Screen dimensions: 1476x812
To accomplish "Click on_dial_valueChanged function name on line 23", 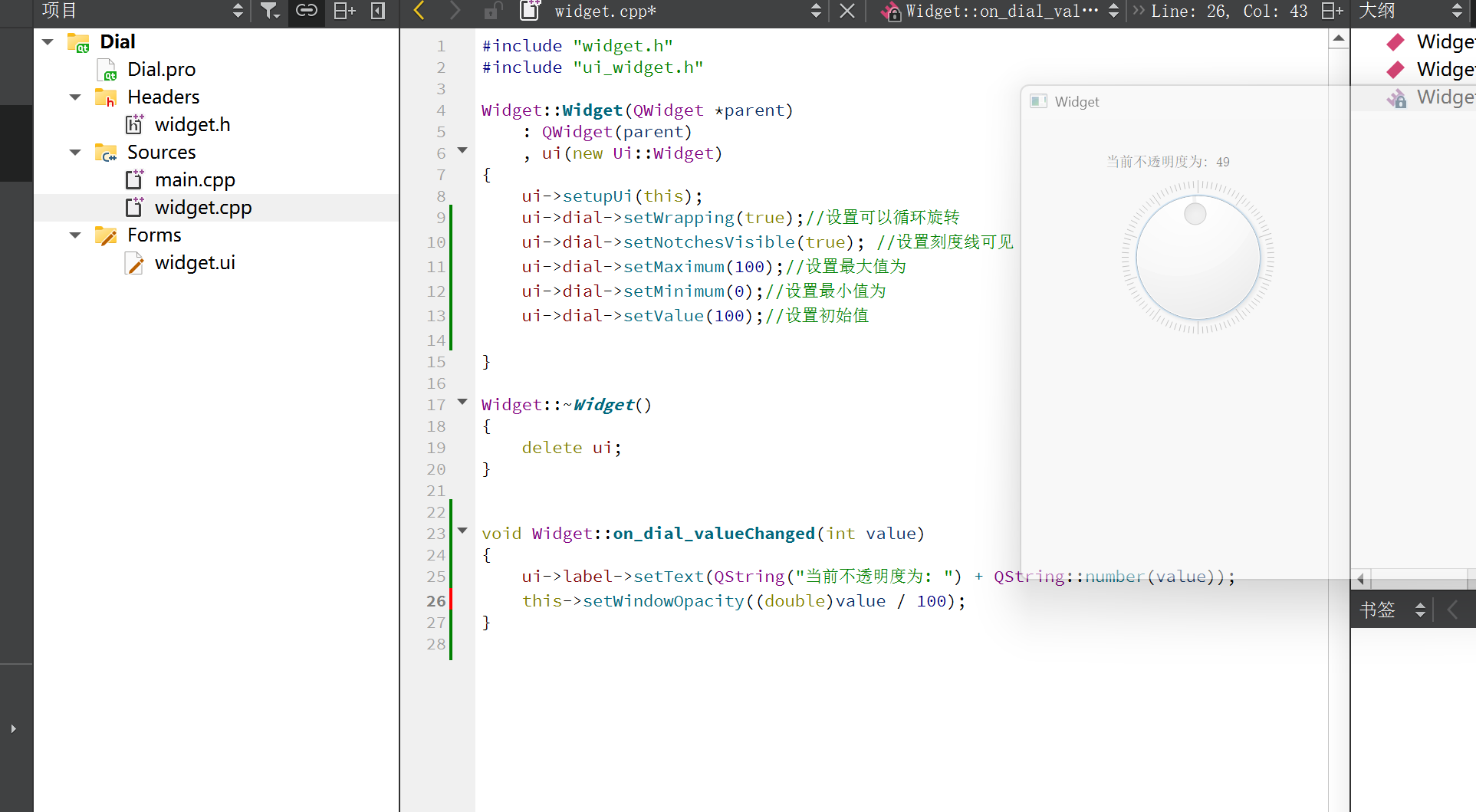I will (x=714, y=534).
